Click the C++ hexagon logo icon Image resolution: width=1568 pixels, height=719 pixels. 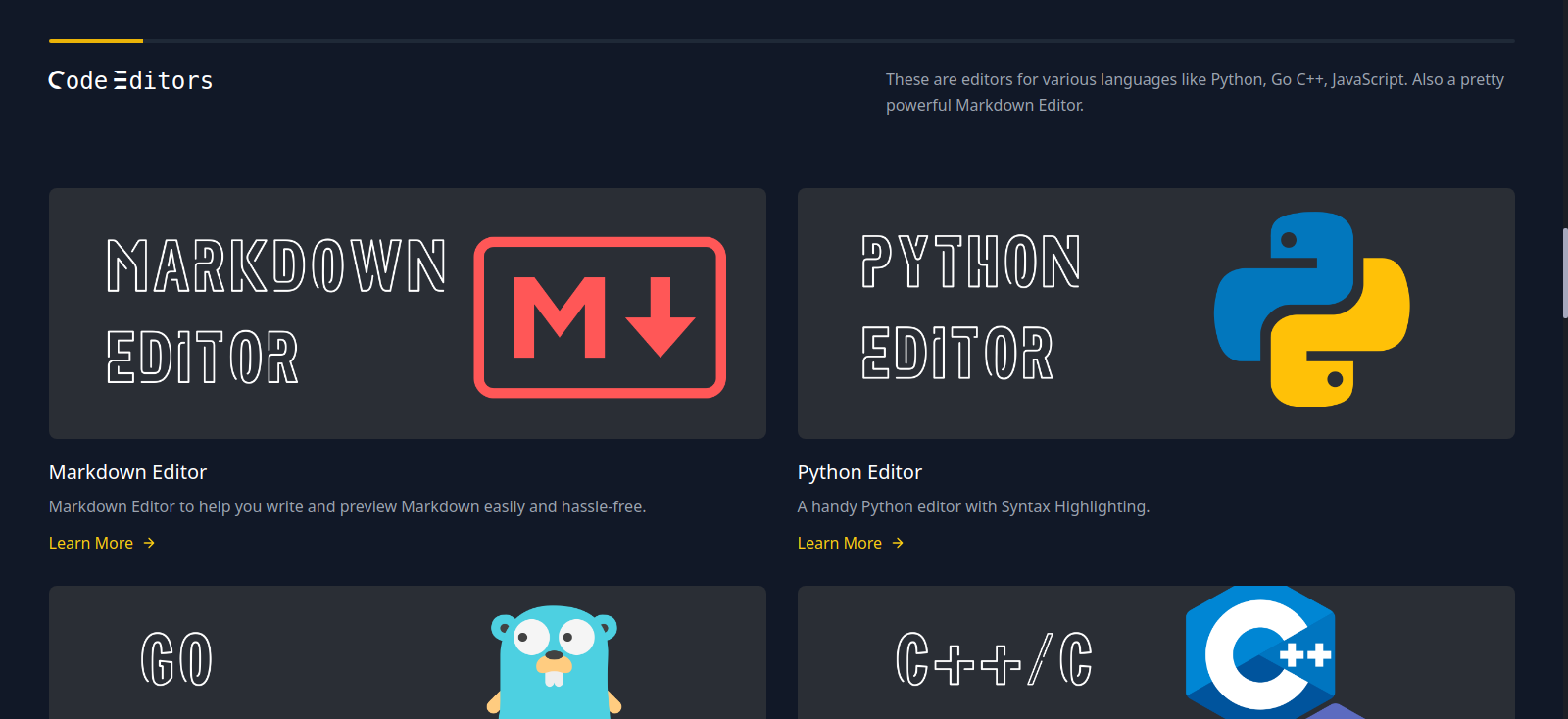1262,652
